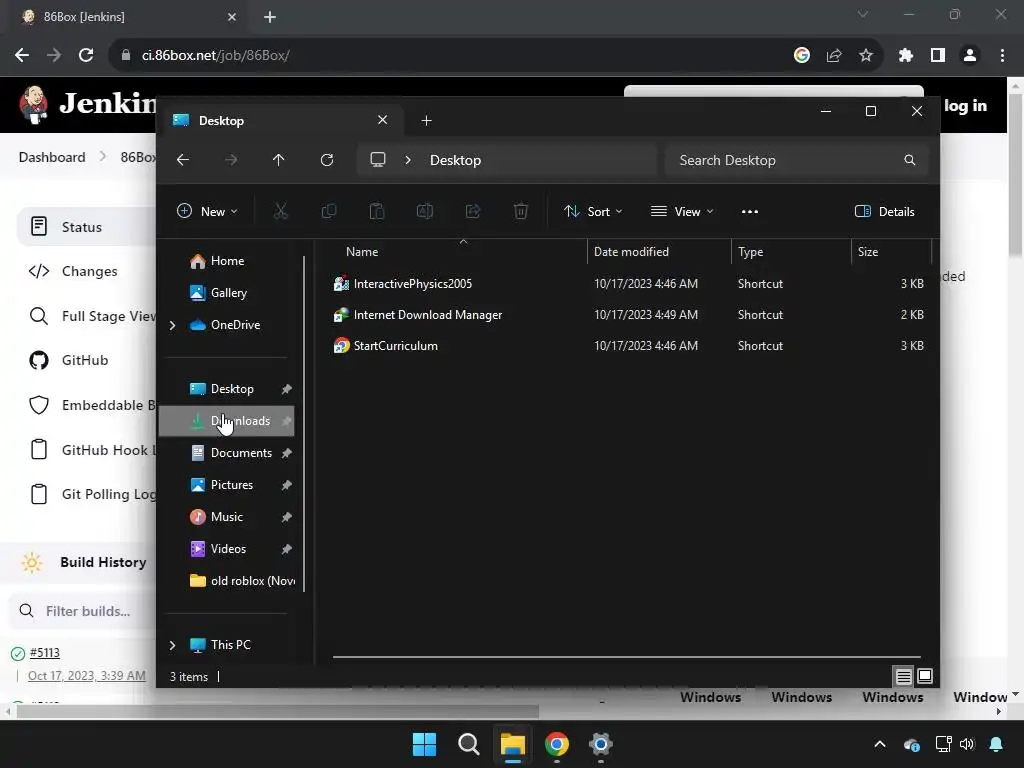Add a new File Explorer tab

tap(426, 121)
